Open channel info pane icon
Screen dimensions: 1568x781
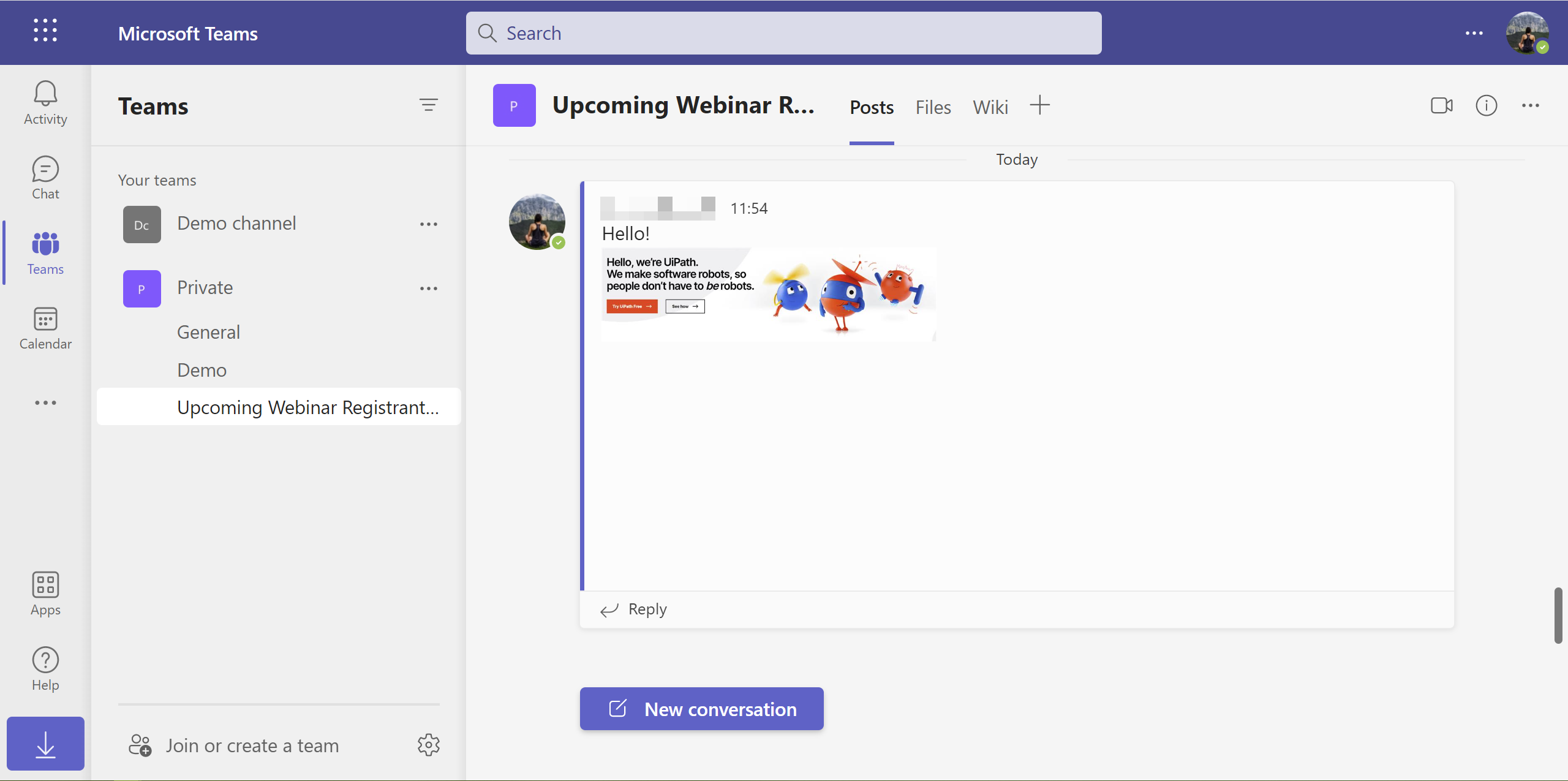1487,105
